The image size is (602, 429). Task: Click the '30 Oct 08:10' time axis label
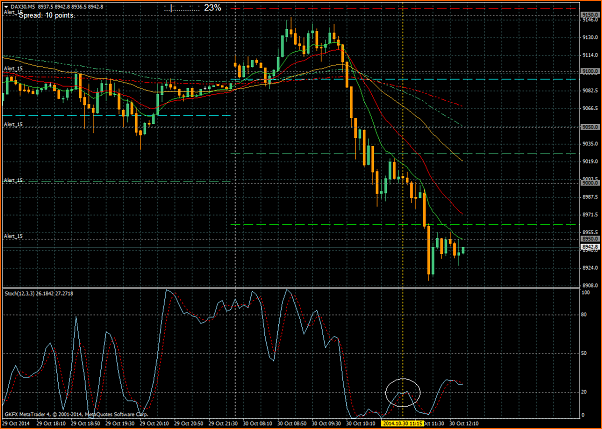[257, 424]
